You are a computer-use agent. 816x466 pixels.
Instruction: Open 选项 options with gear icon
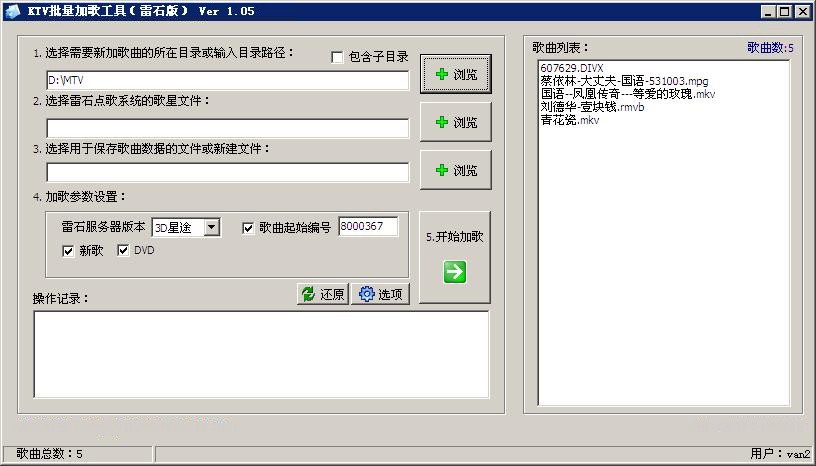380,294
